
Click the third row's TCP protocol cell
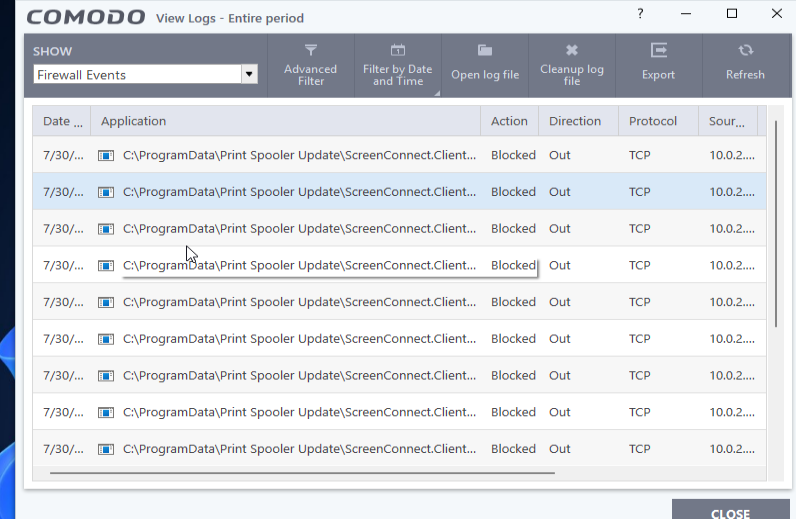tap(640, 229)
